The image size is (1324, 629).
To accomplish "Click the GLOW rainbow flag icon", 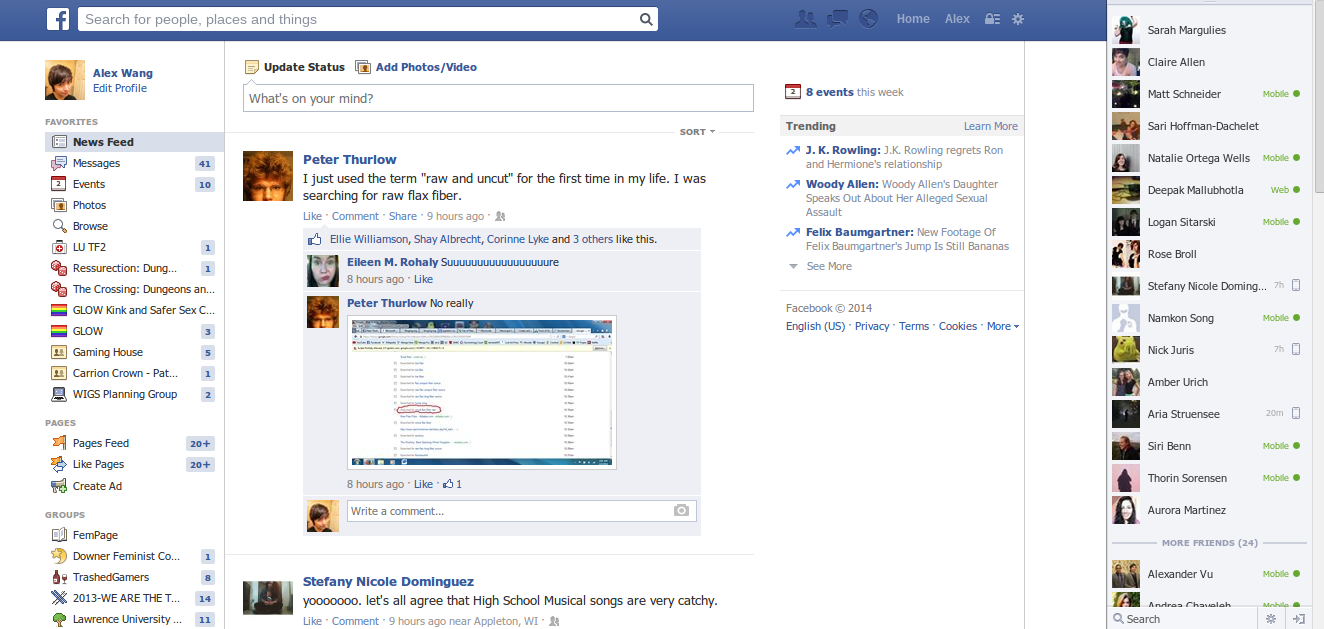I will tap(59, 331).
